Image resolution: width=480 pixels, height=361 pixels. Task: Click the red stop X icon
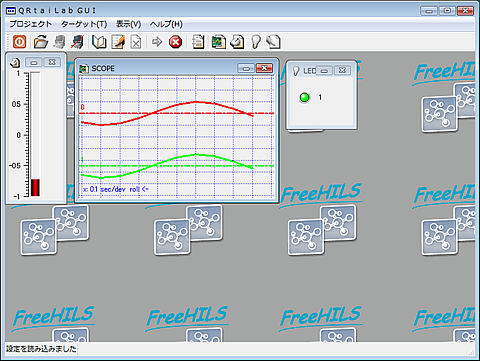175,42
